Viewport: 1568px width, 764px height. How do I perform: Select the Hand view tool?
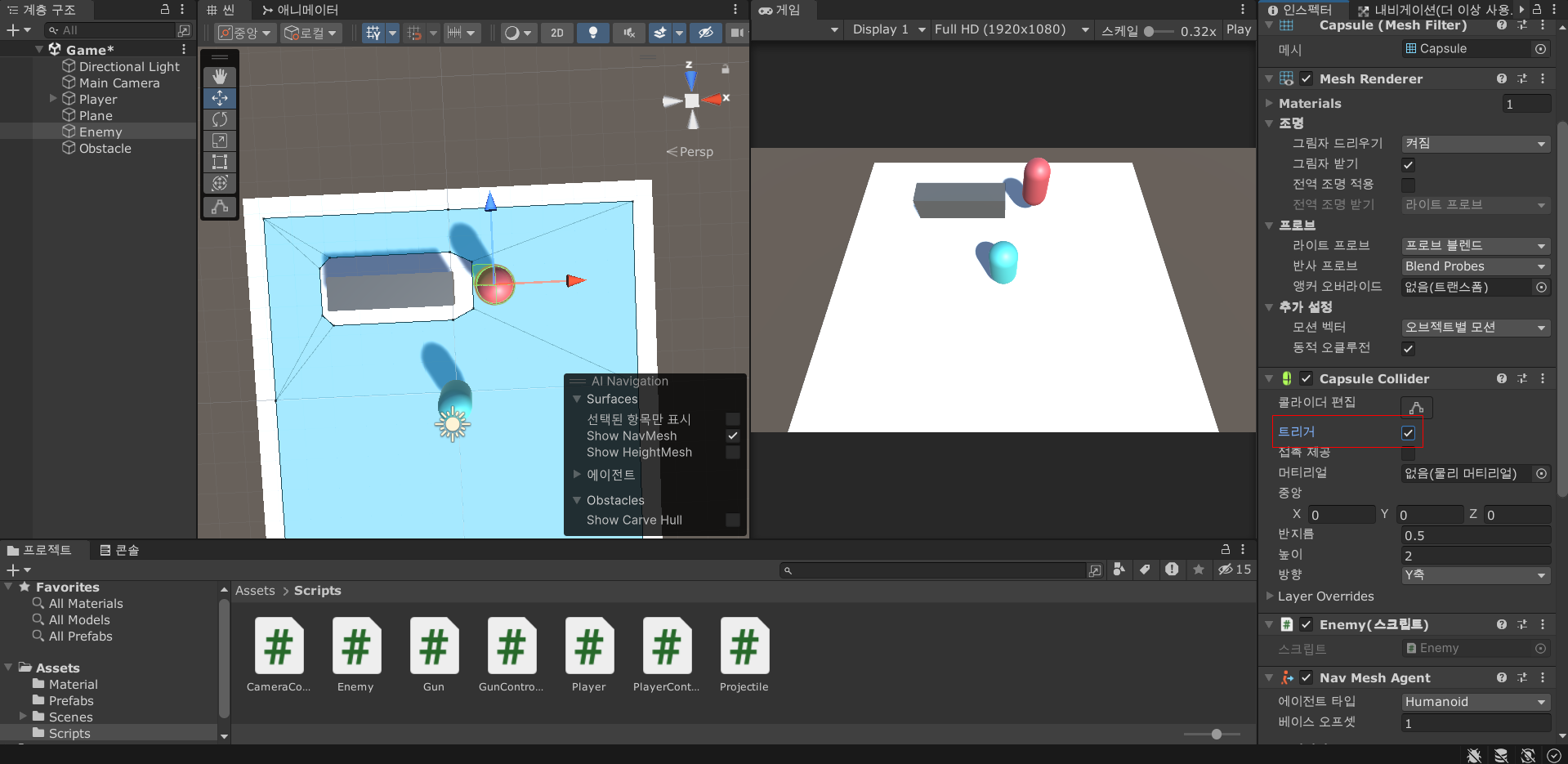[220, 77]
